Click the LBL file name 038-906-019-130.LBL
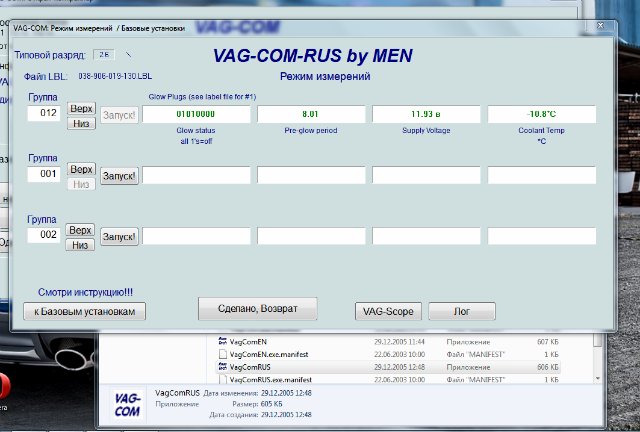The height and width of the screenshot is (432, 640). tap(115, 76)
